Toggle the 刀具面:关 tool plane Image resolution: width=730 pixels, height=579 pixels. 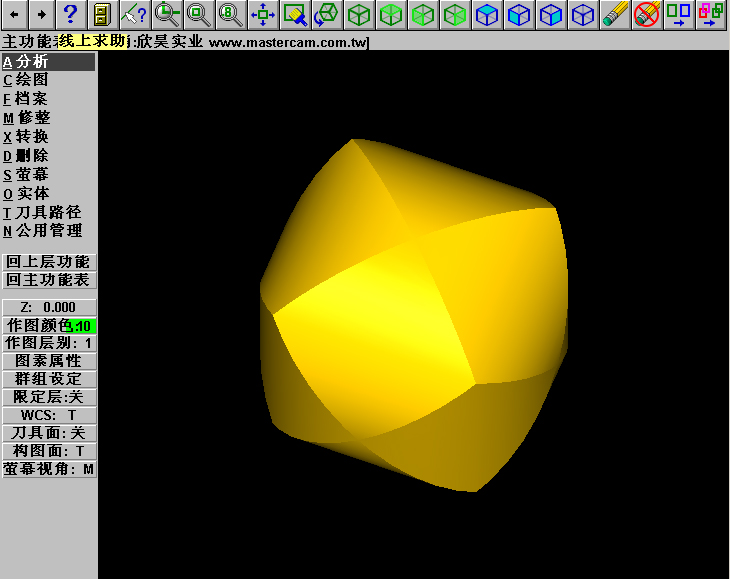pos(49,433)
